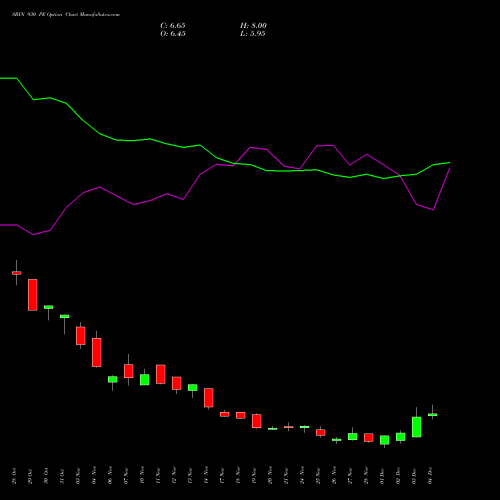Select the 24 Nov date label
This screenshot has width=500, height=500.
click(302, 475)
